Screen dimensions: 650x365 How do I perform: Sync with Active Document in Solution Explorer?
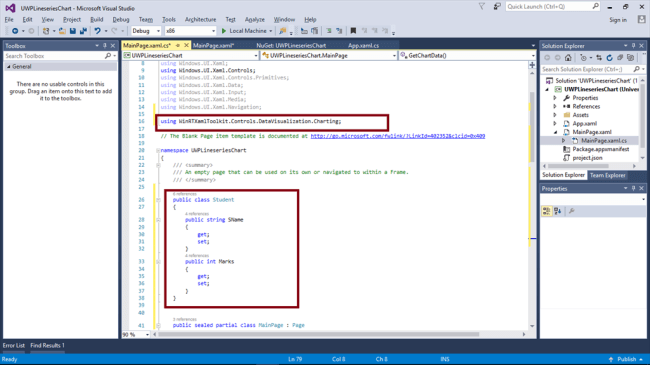(x=599, y=58)
